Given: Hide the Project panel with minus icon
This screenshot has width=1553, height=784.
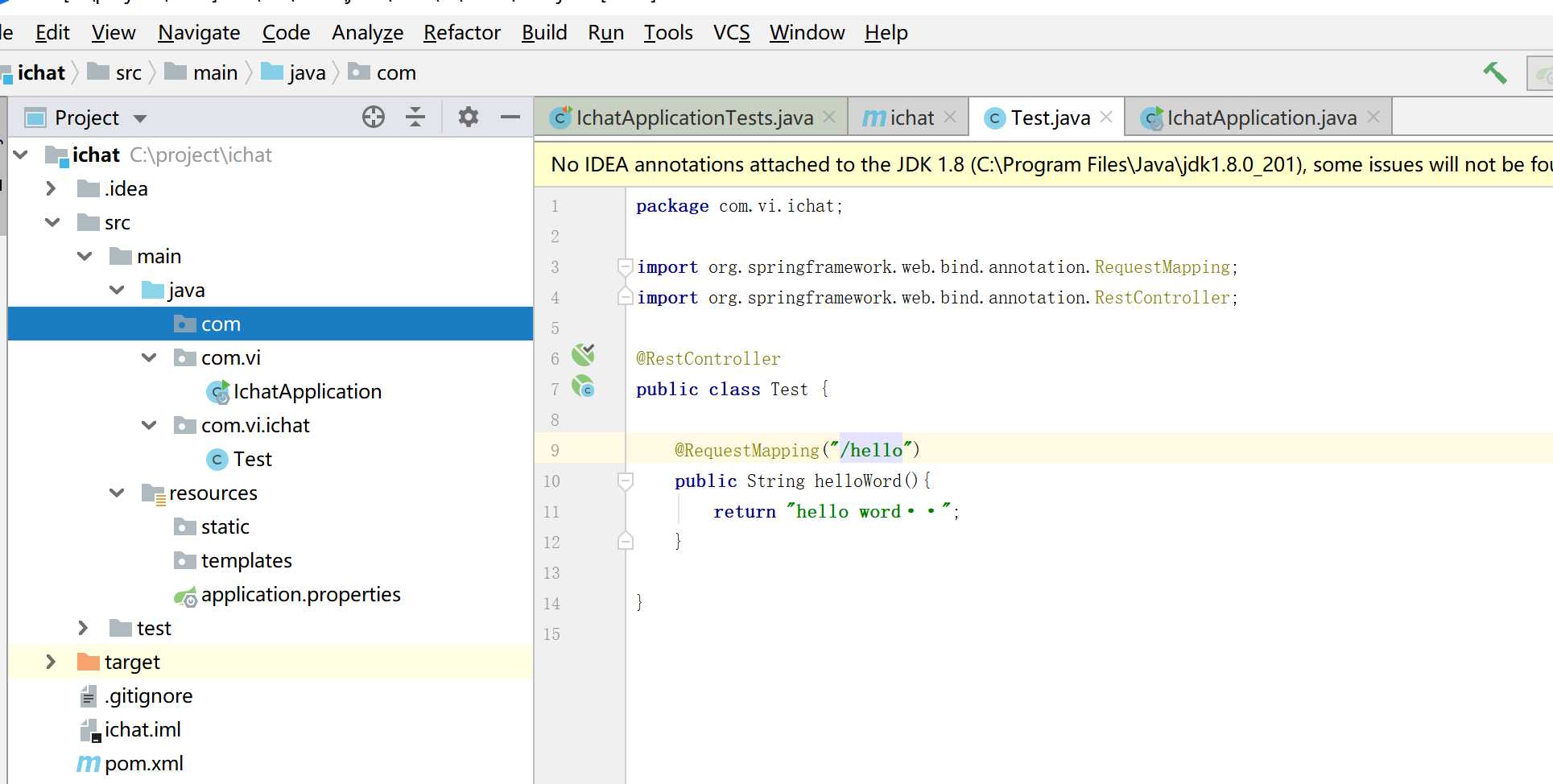Looking at the screenshot, I should point(510,117).
